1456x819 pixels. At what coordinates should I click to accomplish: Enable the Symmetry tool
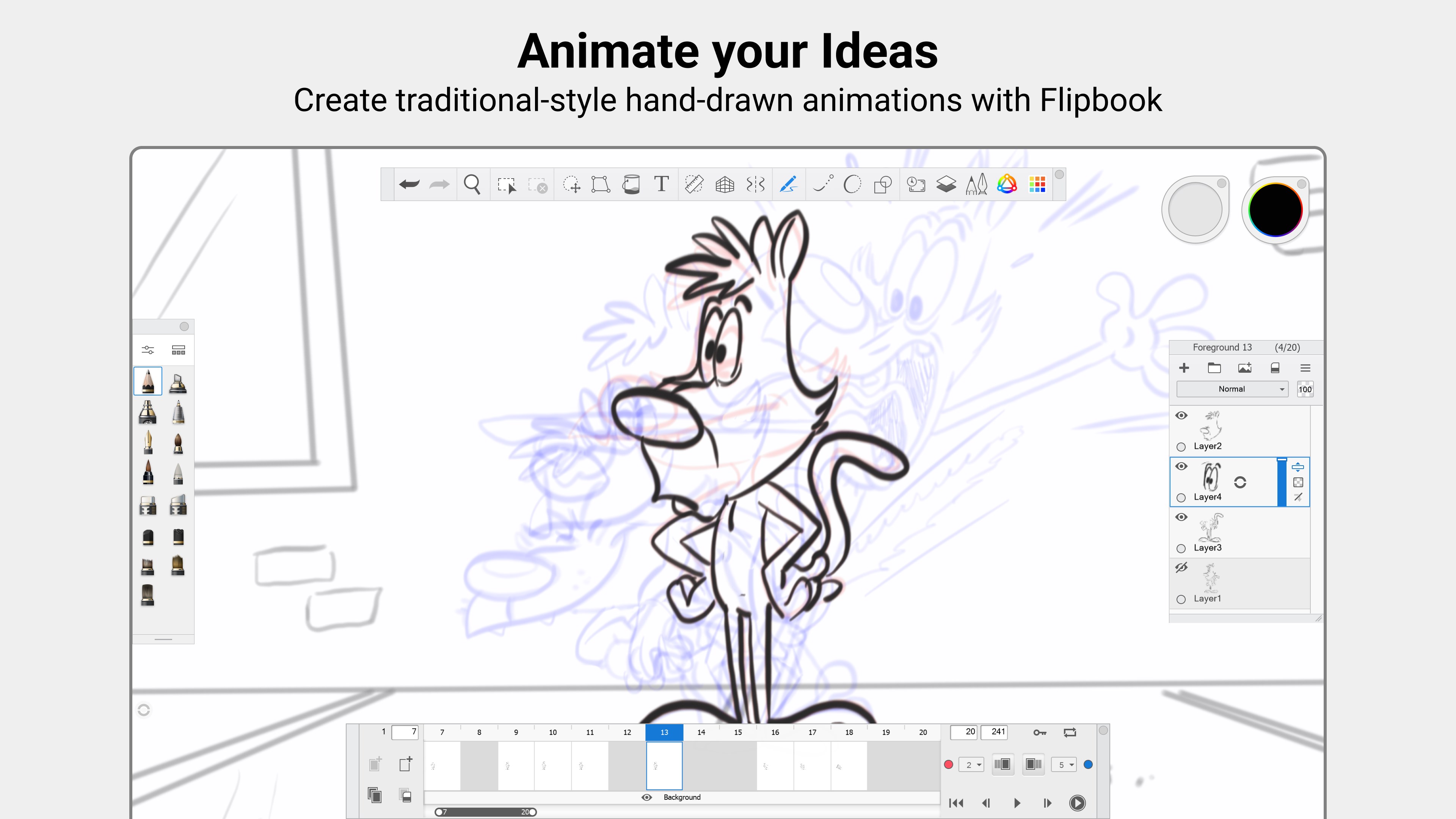coord(756,184)
